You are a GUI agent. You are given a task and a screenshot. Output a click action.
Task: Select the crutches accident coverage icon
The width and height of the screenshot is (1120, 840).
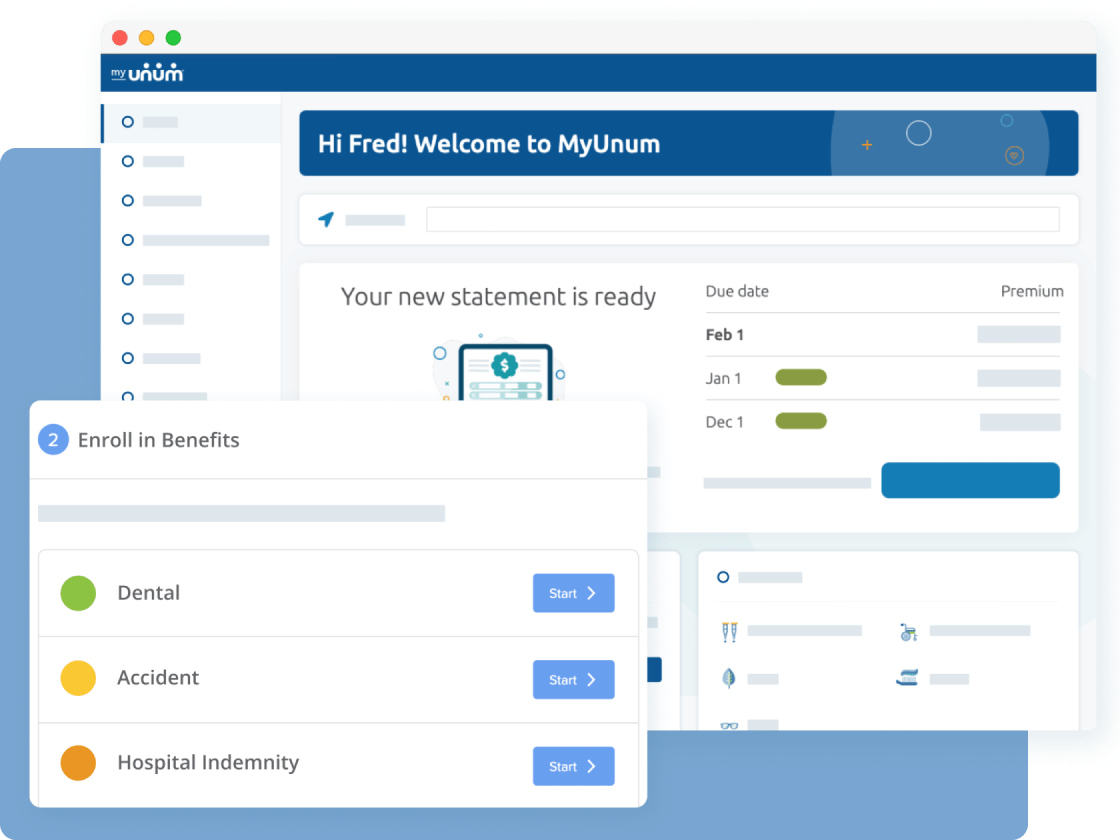tap(729, 631)
